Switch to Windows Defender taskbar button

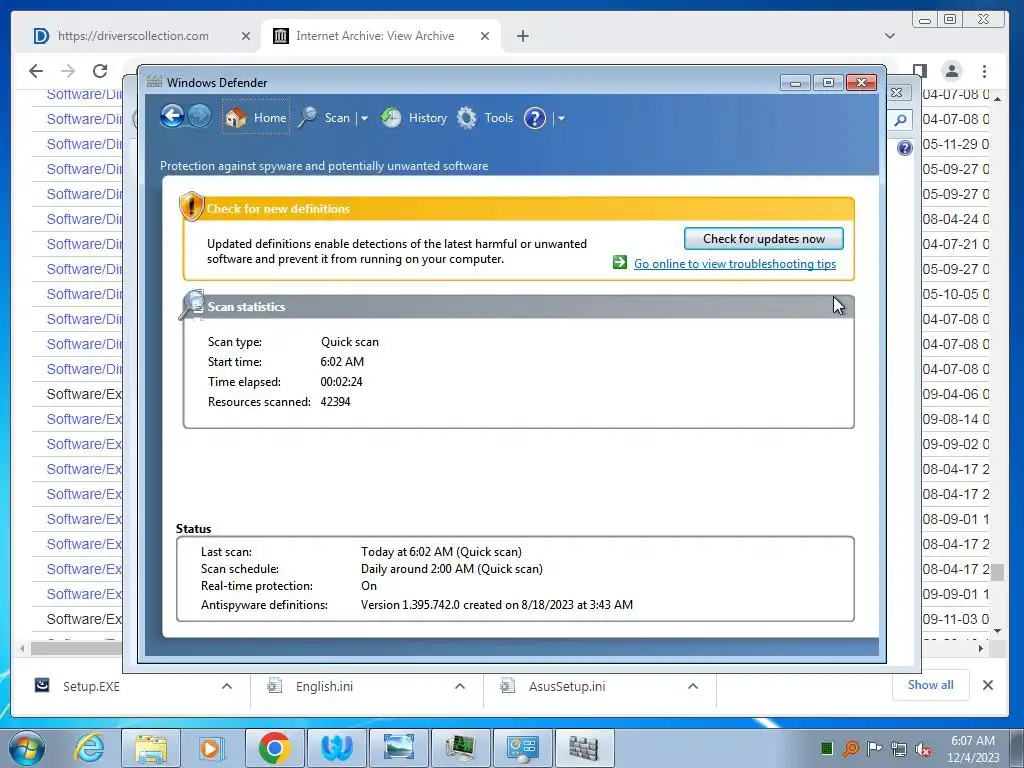tap(584, 748)
